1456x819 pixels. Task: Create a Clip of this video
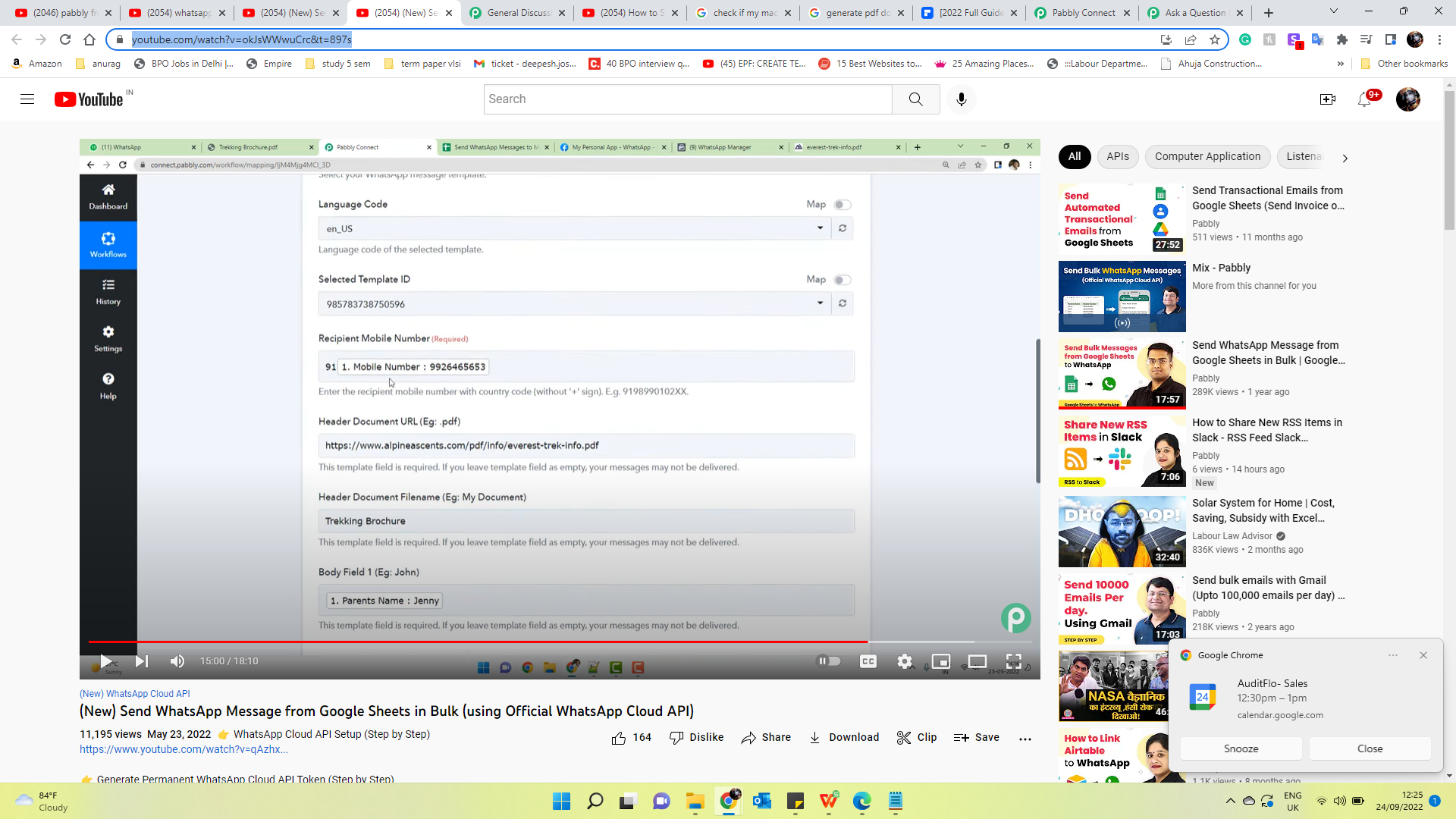(916, 738)
